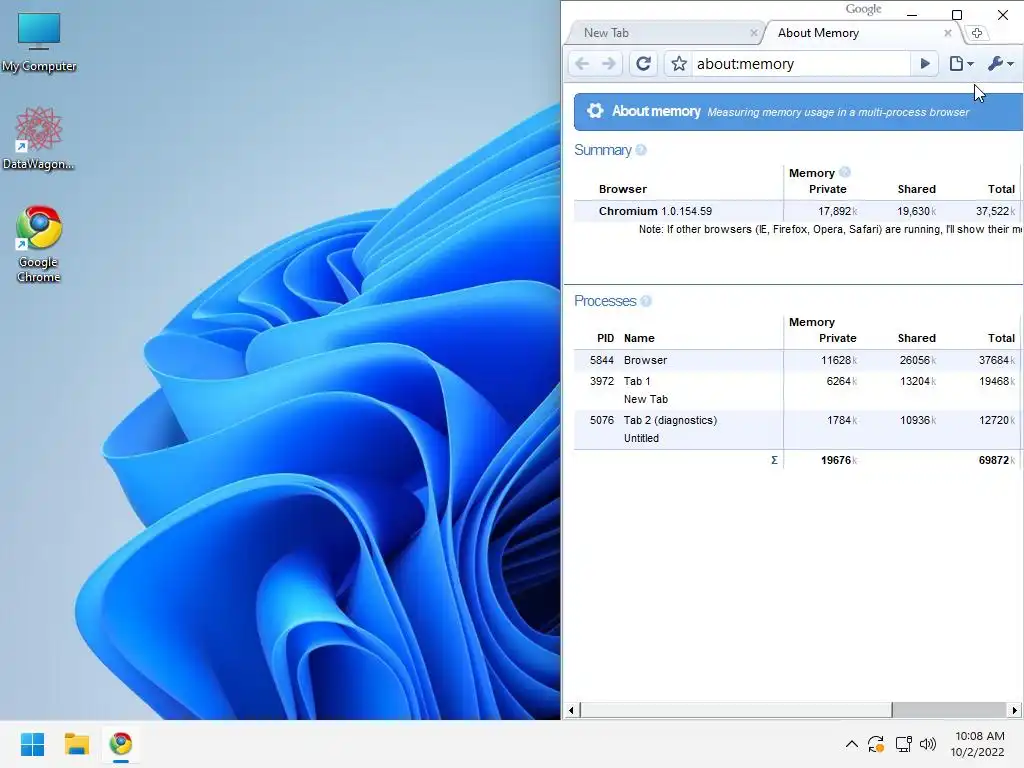Click the Untitled label under Tab 2
The width and height of the screenshot is (1024, 768).
coord(641,438)
